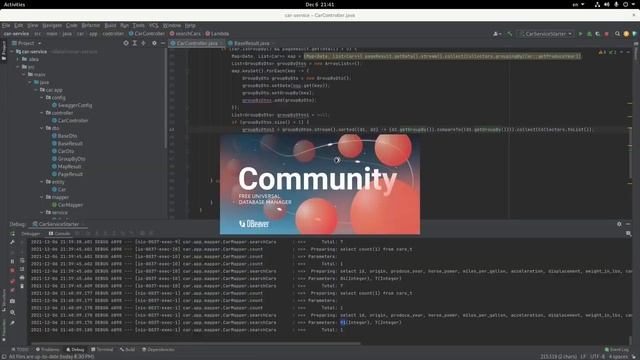Collapse the main folder node

coord(24,75)
